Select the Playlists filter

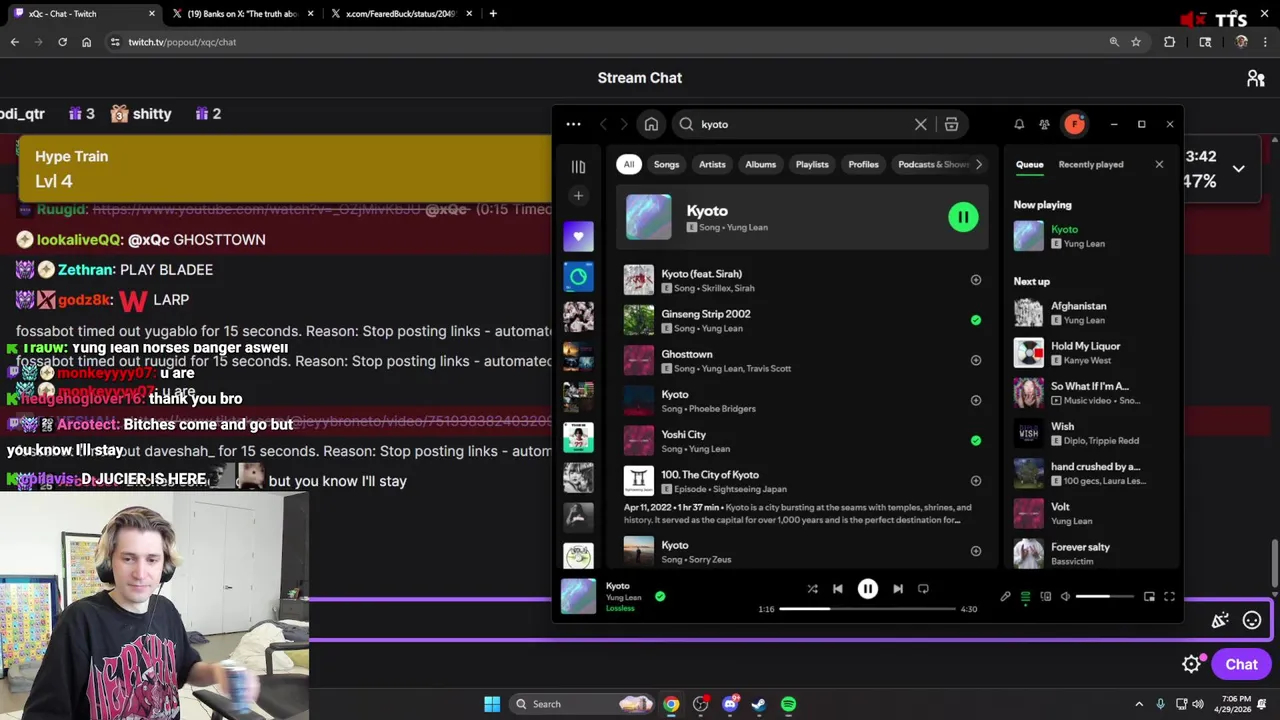click(x=812, y=164)
